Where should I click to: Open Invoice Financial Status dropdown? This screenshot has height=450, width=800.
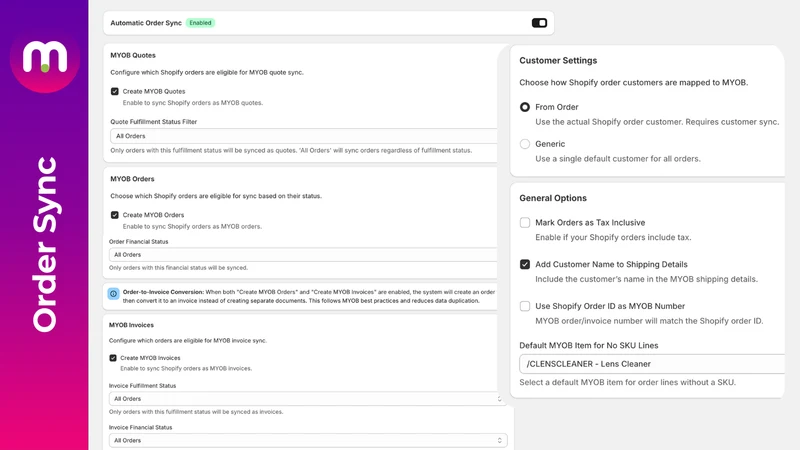[308, 440]
